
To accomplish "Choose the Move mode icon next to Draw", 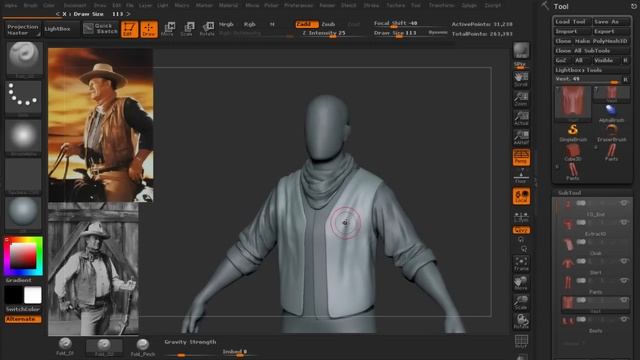I will [x=168, y=29].
